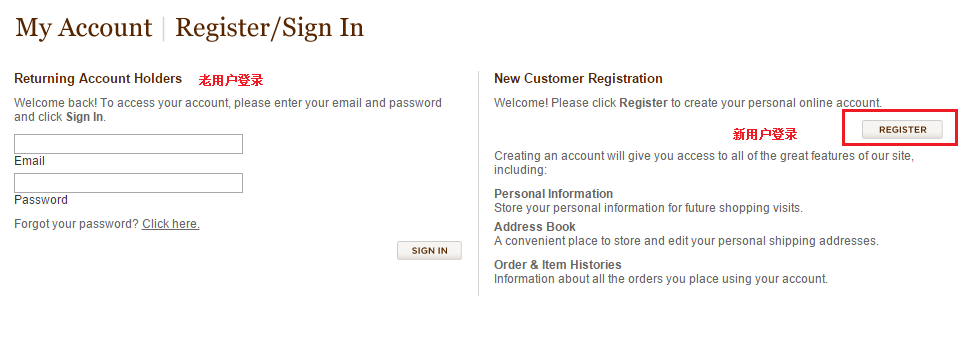The height and width of the screenshot is (361, 960).
Task: Click the red '老用户登录' annotation
Action: [x=231, y=80]
